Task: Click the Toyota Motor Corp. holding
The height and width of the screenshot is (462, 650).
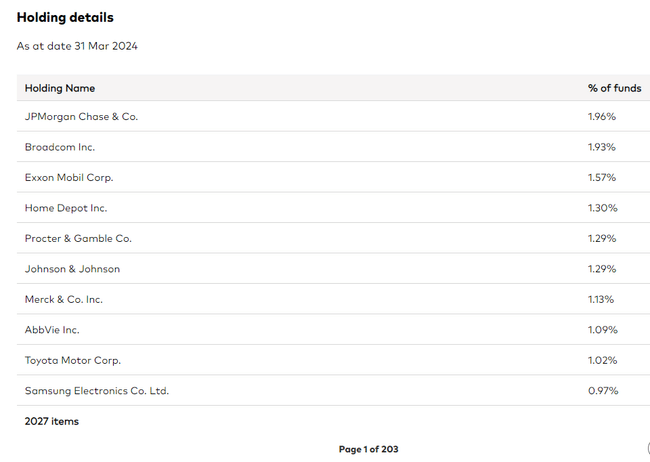Action: click(x=73, y=360)
